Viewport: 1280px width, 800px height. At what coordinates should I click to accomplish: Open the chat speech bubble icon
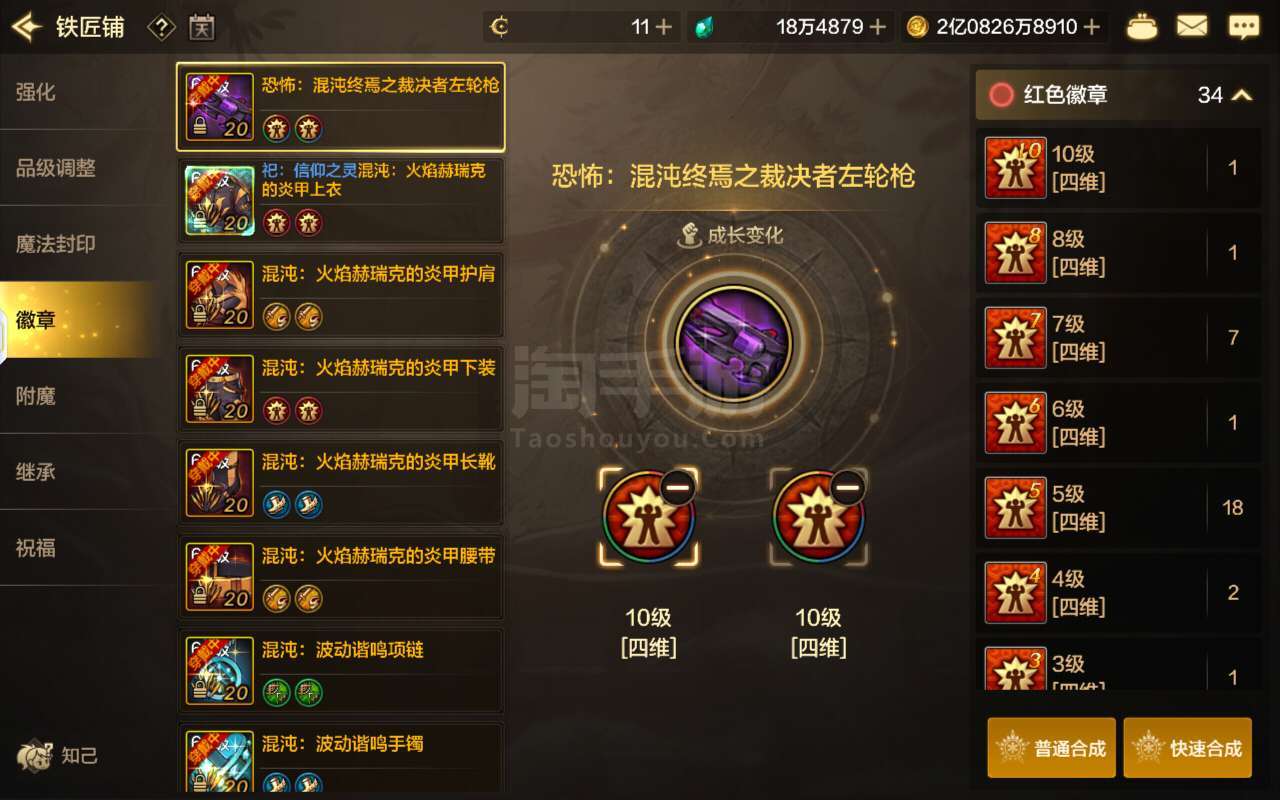1243,27
